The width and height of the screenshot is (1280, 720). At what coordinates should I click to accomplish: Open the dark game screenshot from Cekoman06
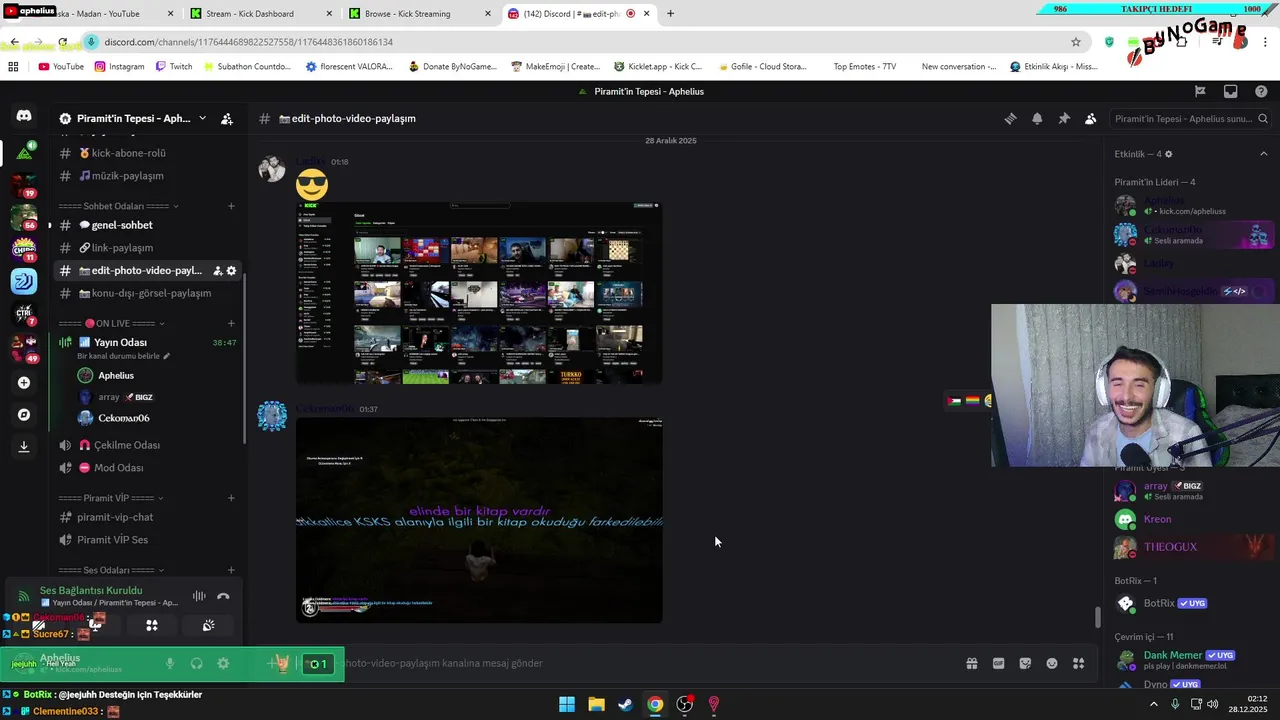pyautogui.click(x=479, y=520)
